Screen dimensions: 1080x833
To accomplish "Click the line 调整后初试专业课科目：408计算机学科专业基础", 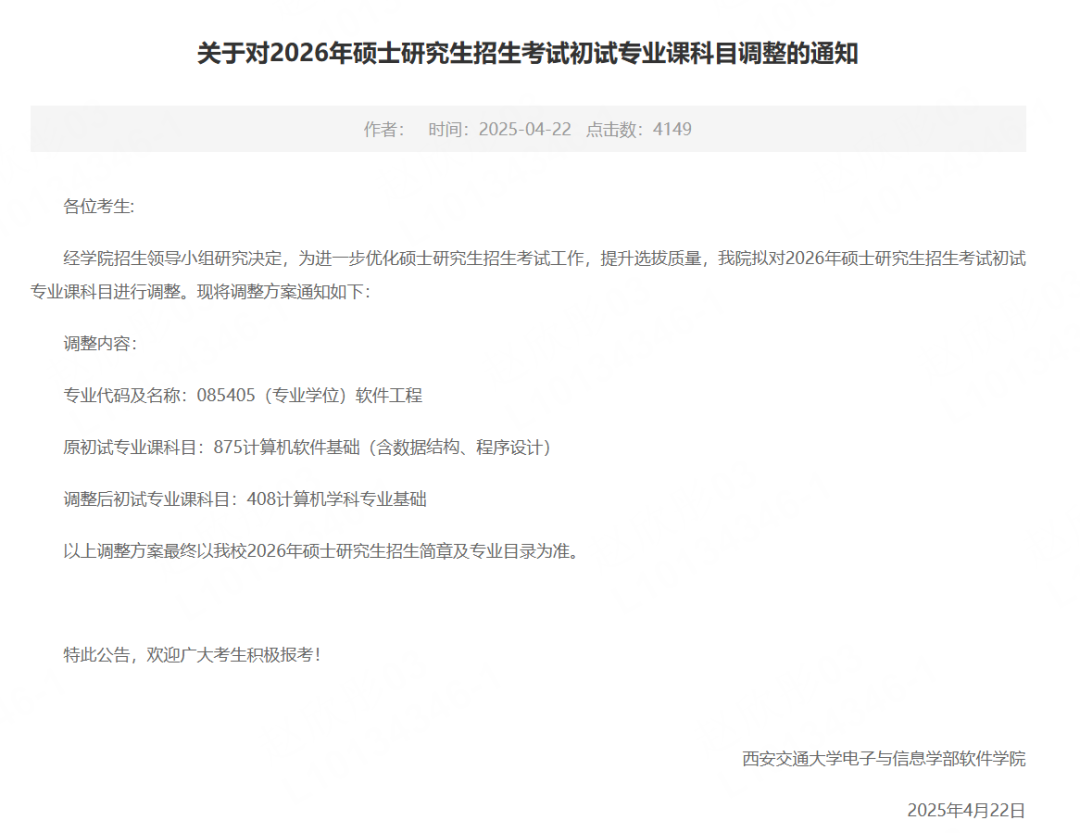I will coord(245,499).
